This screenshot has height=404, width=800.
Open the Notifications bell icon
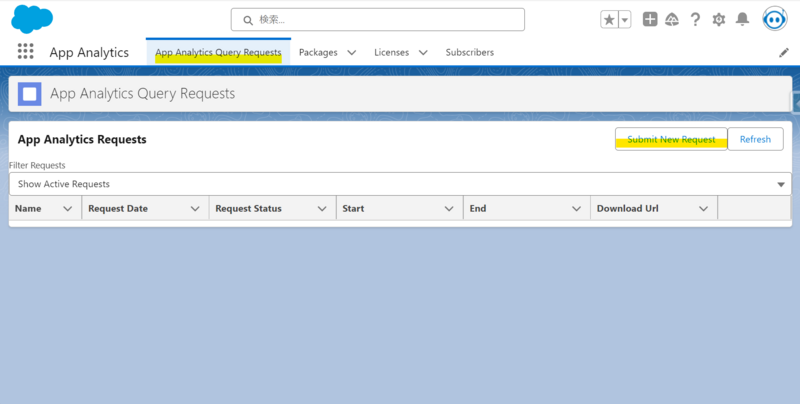coord(742,19)
